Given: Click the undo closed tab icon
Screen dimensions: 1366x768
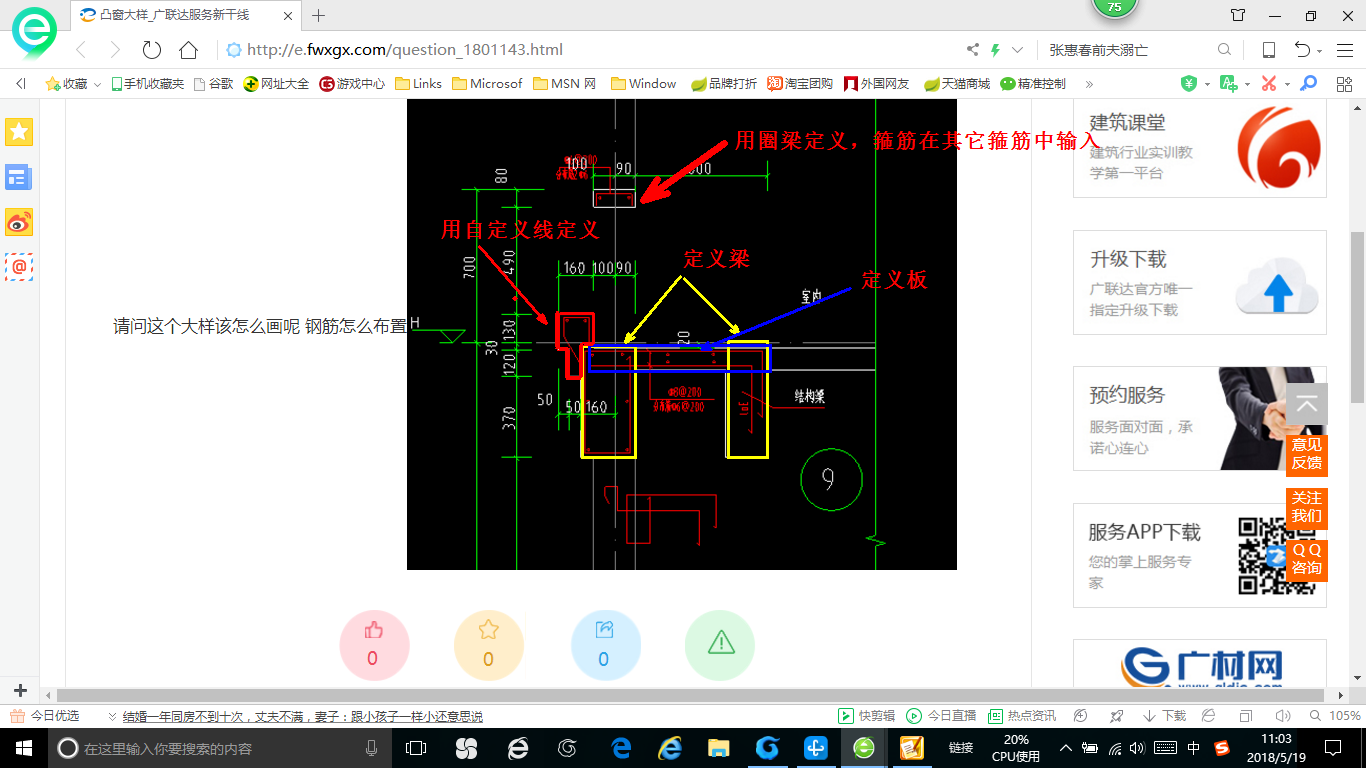Looking at the screenshot, I should 1303,50.
